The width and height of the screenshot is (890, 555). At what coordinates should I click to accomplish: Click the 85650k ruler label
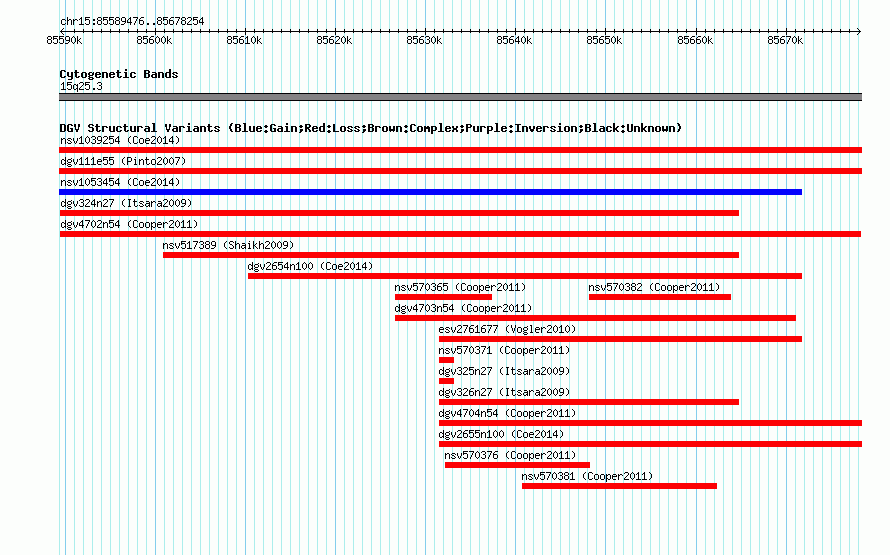pos(604,40)
